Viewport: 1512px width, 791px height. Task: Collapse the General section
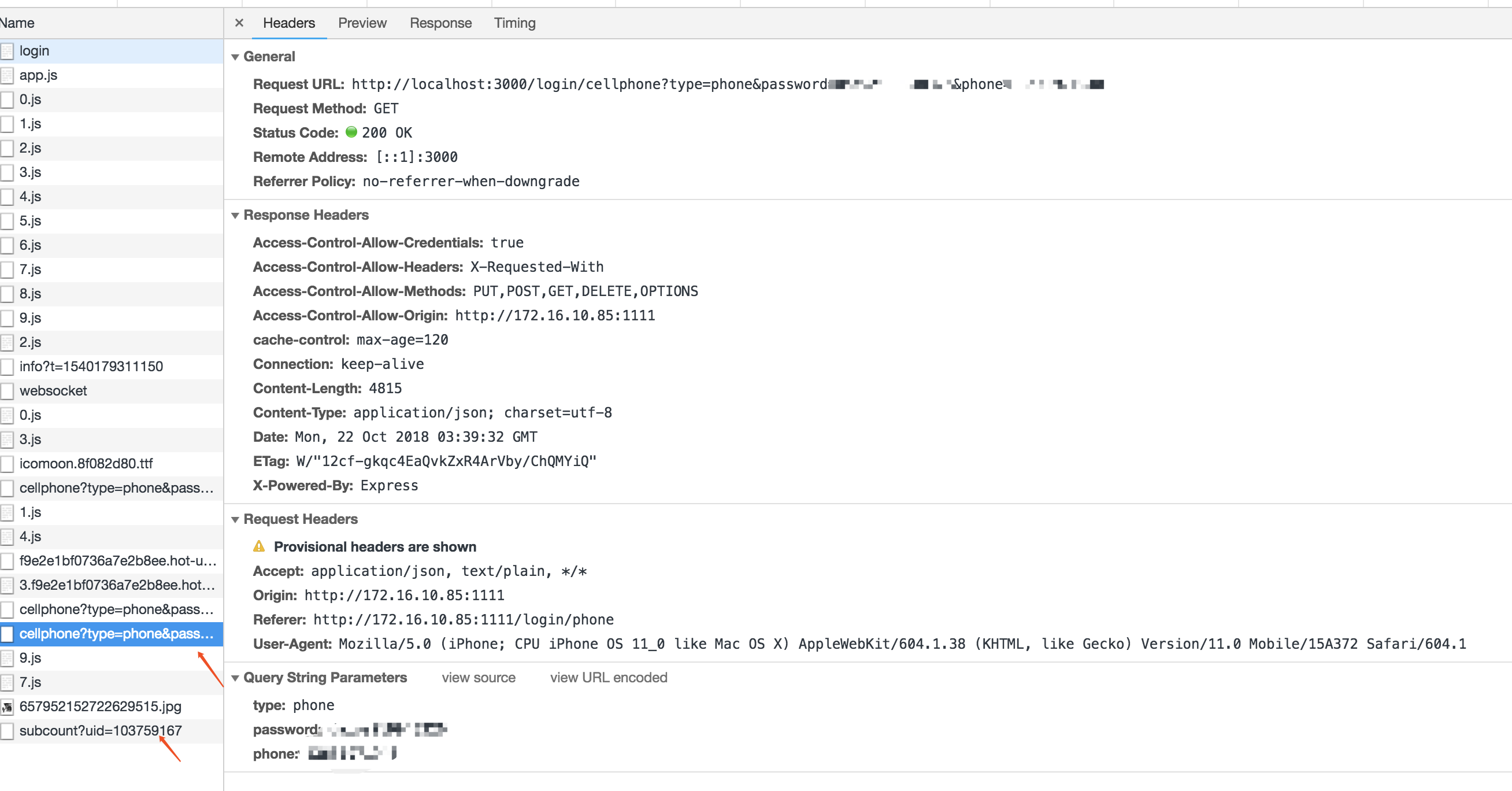pos(235,57)
